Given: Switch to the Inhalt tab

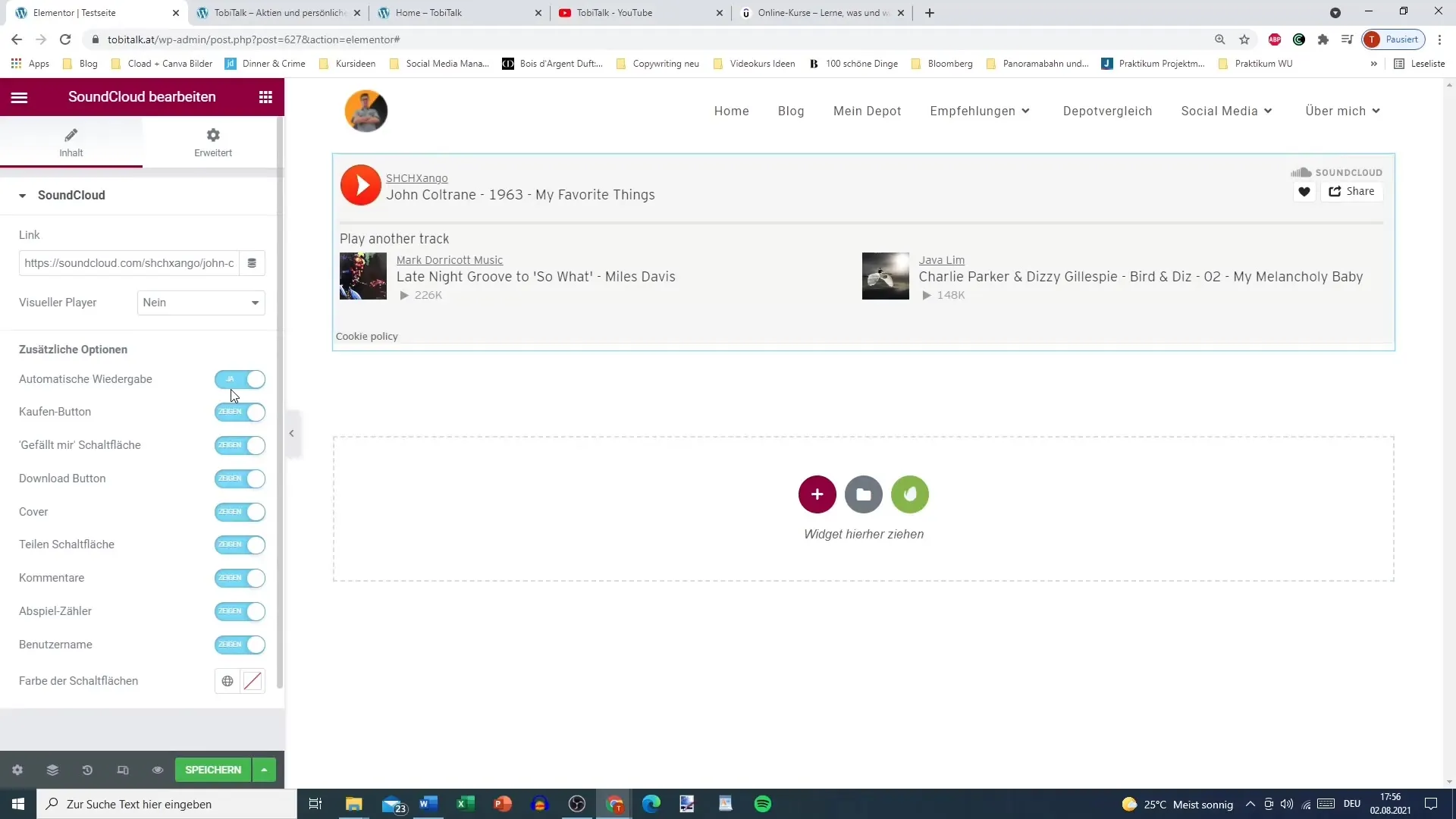Looking at the screenshot, I should (71, 143).
